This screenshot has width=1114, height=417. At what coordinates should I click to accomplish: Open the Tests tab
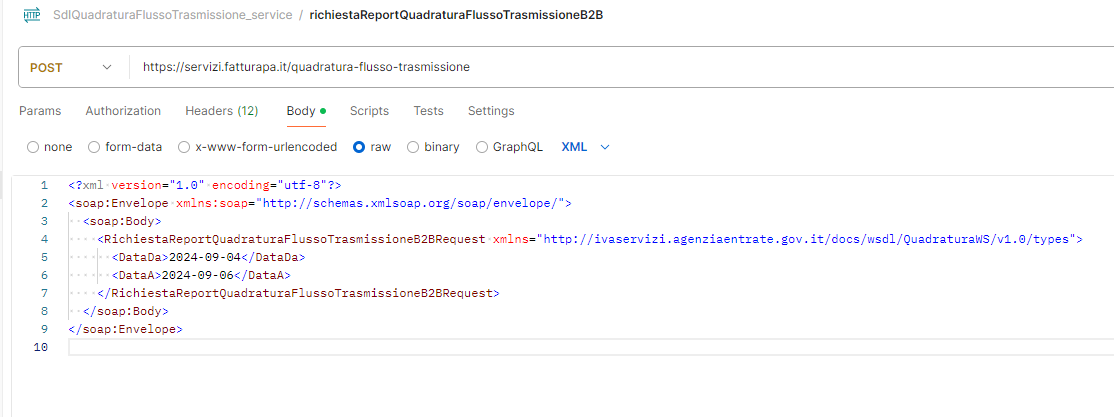click(428, 111)
